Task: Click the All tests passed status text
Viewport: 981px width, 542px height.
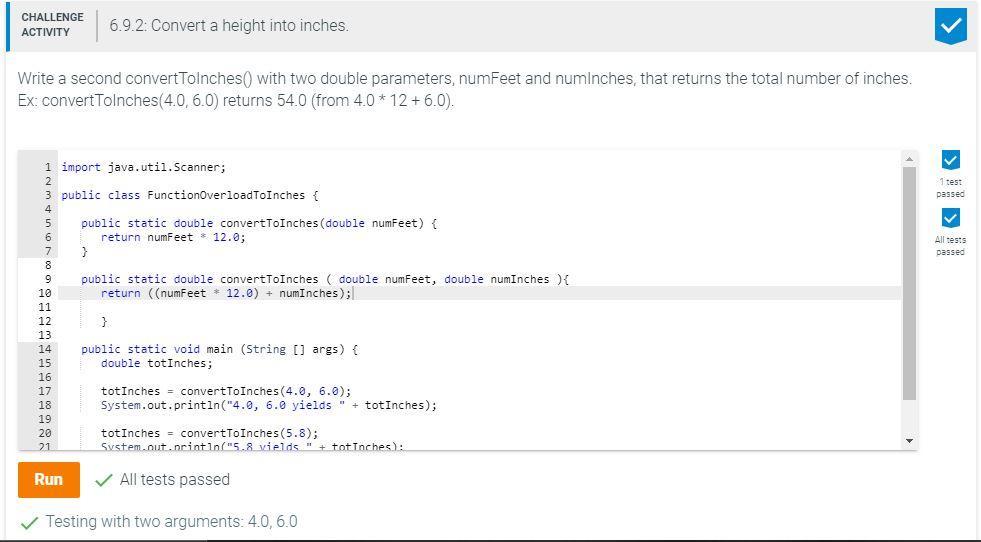Action: click(175, 479)
